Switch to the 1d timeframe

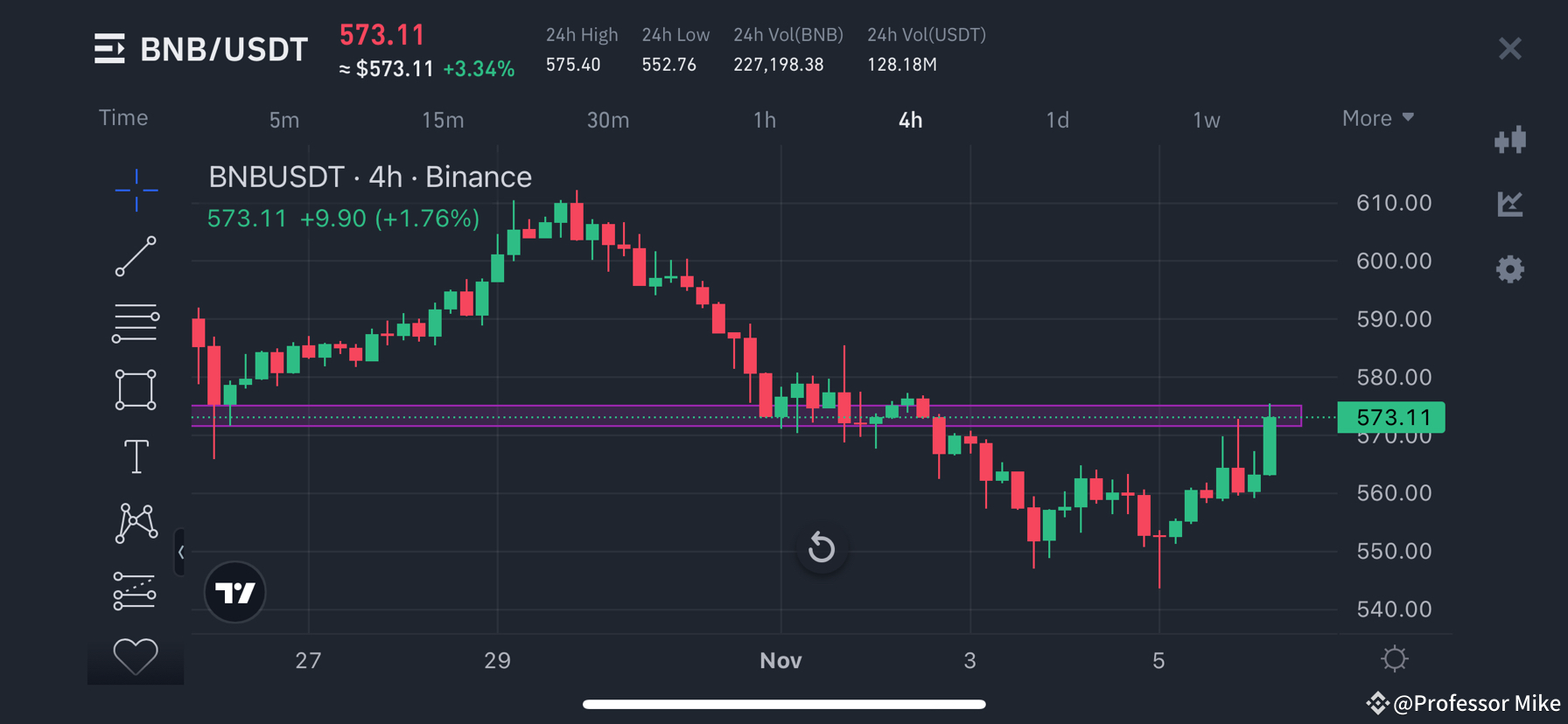[x=1057, y=120]
